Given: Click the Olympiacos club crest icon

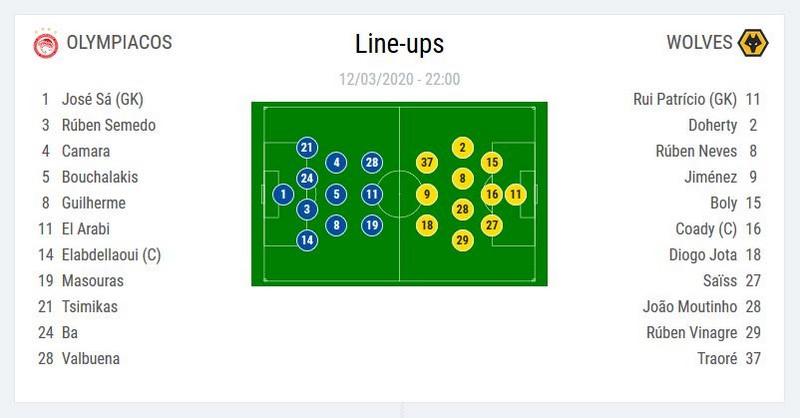Looking at the screenshot, I should click(x=45, y=43).
